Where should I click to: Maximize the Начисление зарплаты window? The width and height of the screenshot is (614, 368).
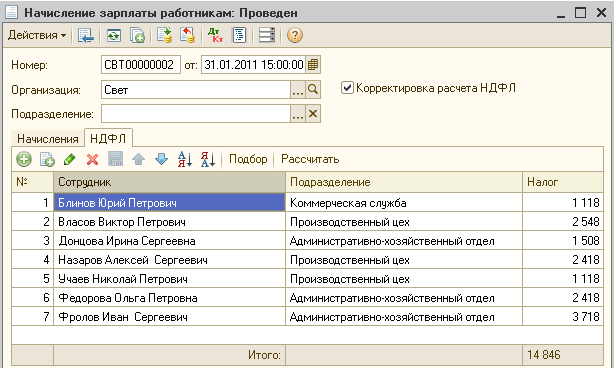click(x=581, y=13)
